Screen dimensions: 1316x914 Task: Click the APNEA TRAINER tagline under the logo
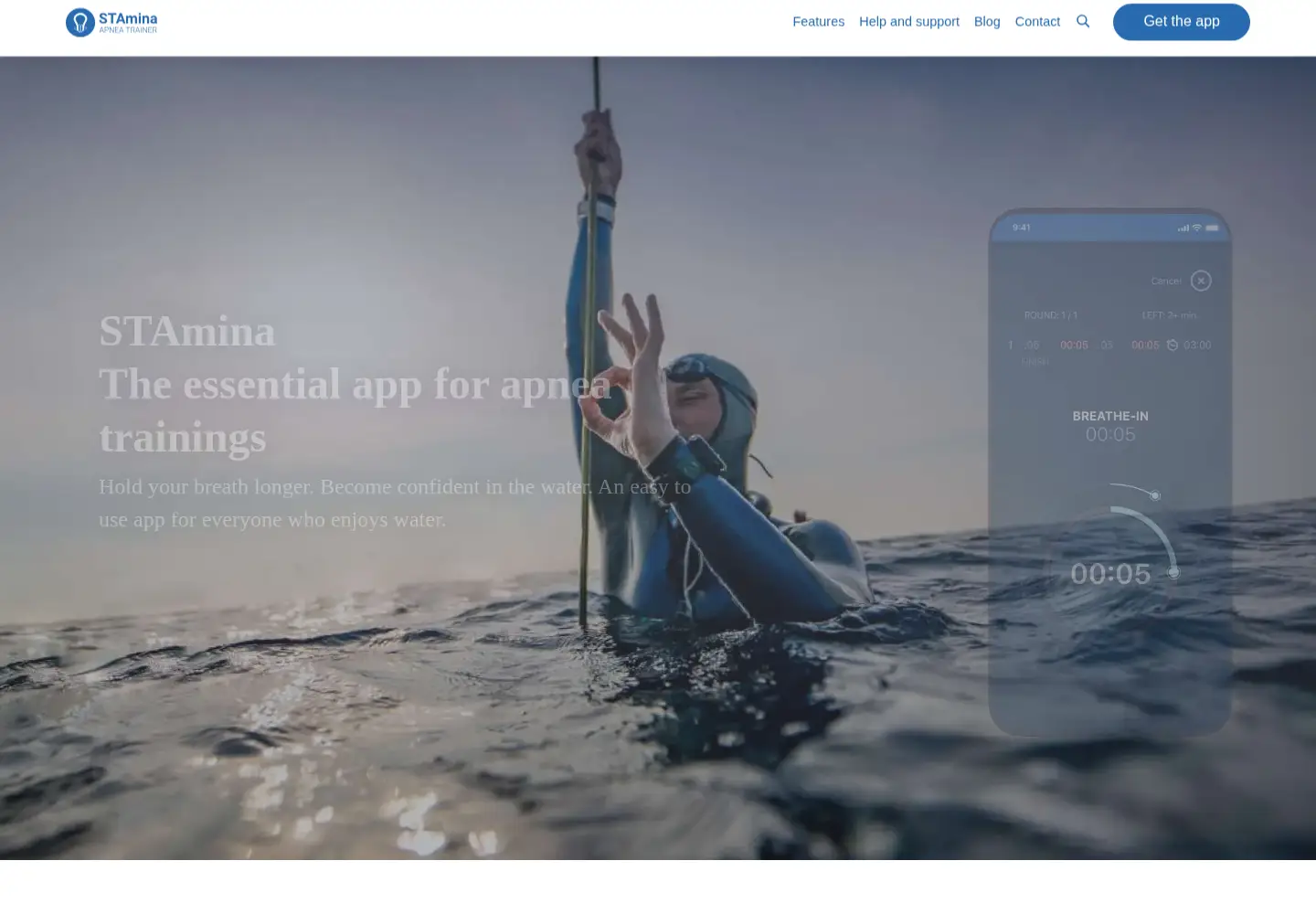(128, 30)
